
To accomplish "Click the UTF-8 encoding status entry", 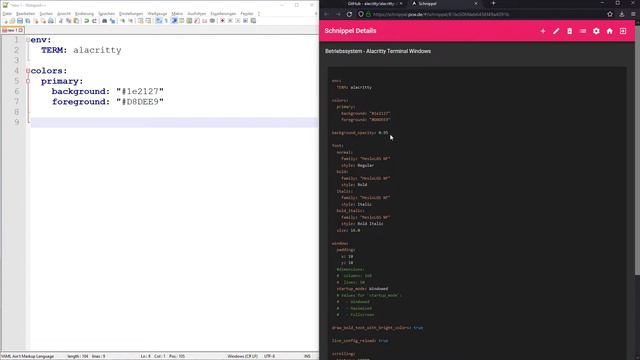I will (270, 356).
